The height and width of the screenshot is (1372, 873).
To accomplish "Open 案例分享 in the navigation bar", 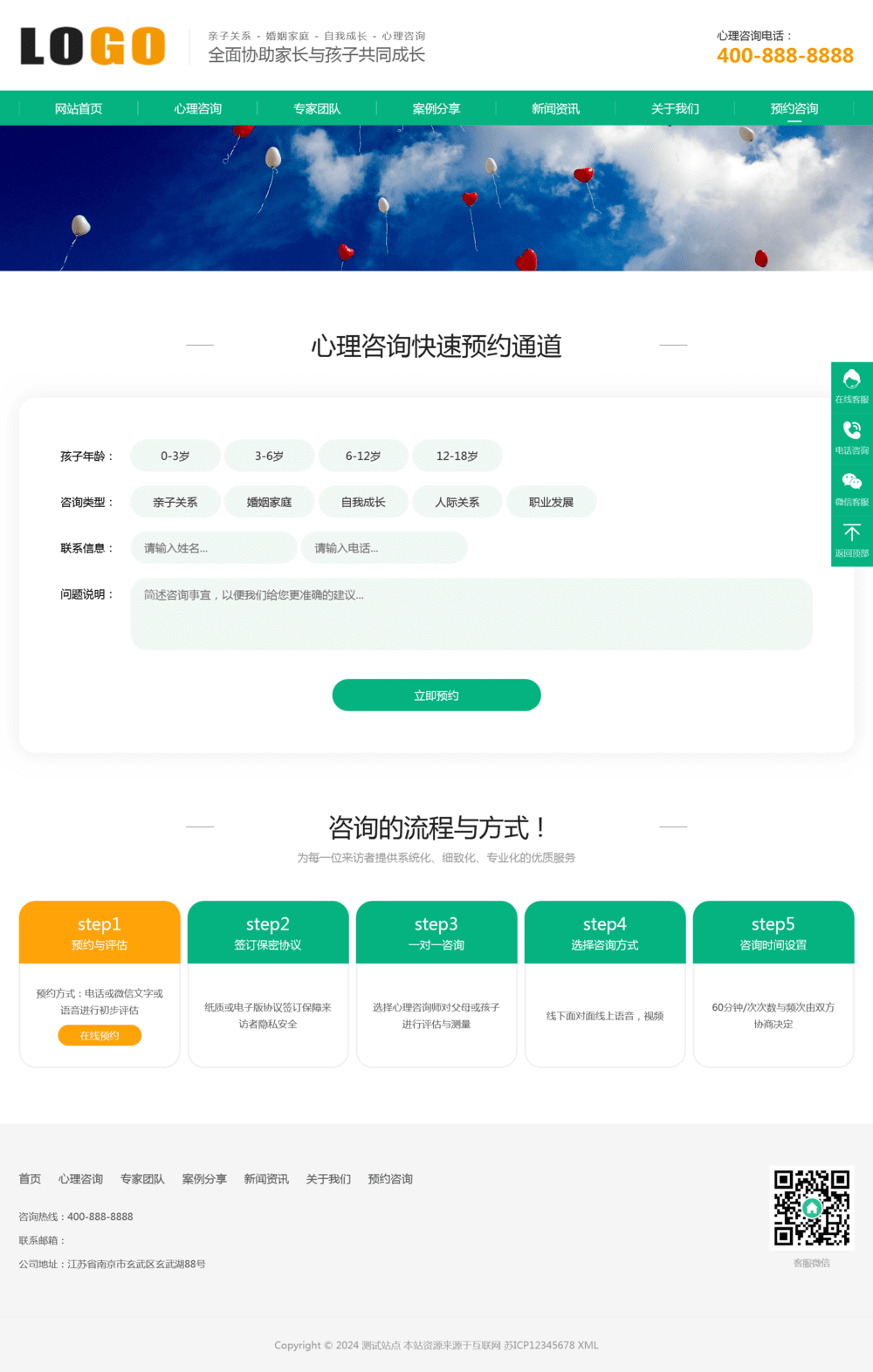I will click(436, 108).
